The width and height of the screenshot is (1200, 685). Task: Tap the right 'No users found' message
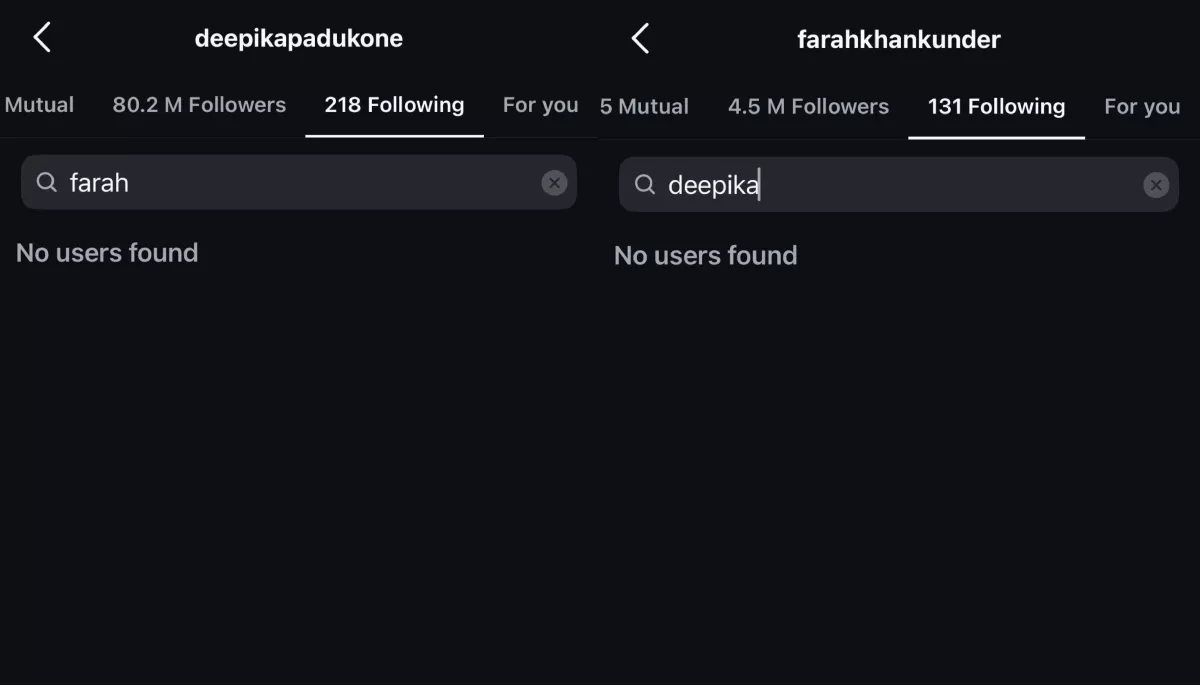click(705, 256)
